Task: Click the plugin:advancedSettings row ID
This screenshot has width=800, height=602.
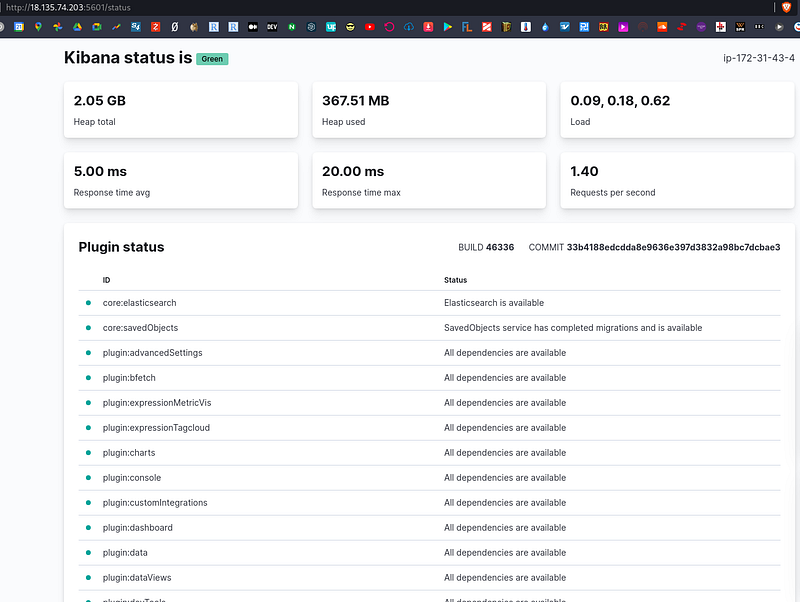Action: (x=153, y=353)
